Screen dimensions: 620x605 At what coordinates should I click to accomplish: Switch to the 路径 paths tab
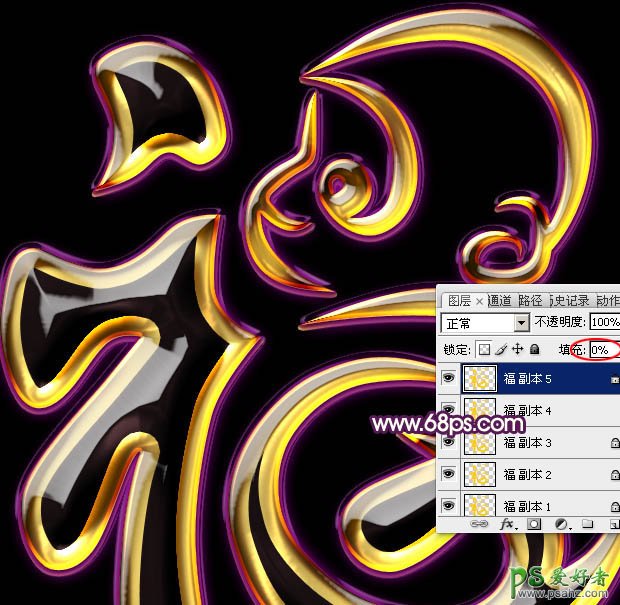click(530, 300)
